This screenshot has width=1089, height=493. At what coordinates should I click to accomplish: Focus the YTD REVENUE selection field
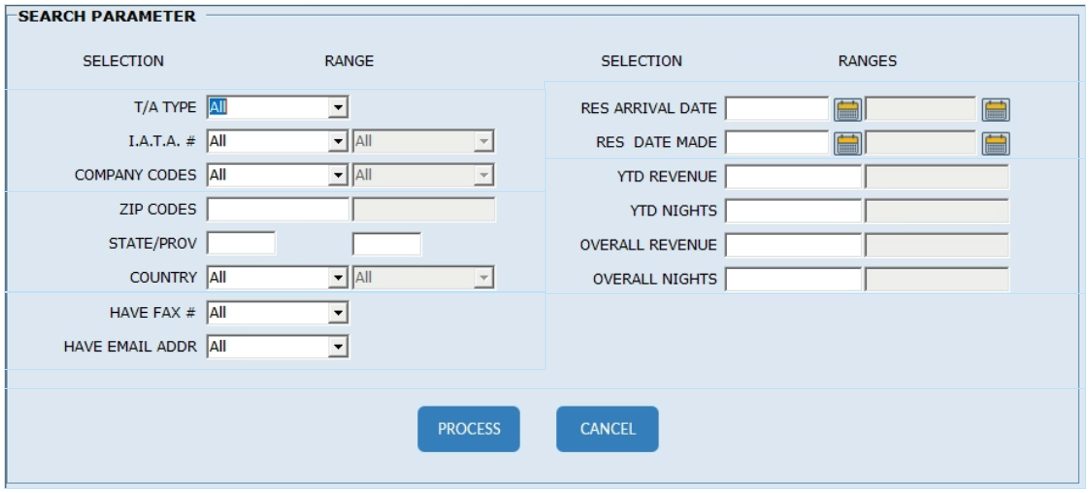coord(793,177)
